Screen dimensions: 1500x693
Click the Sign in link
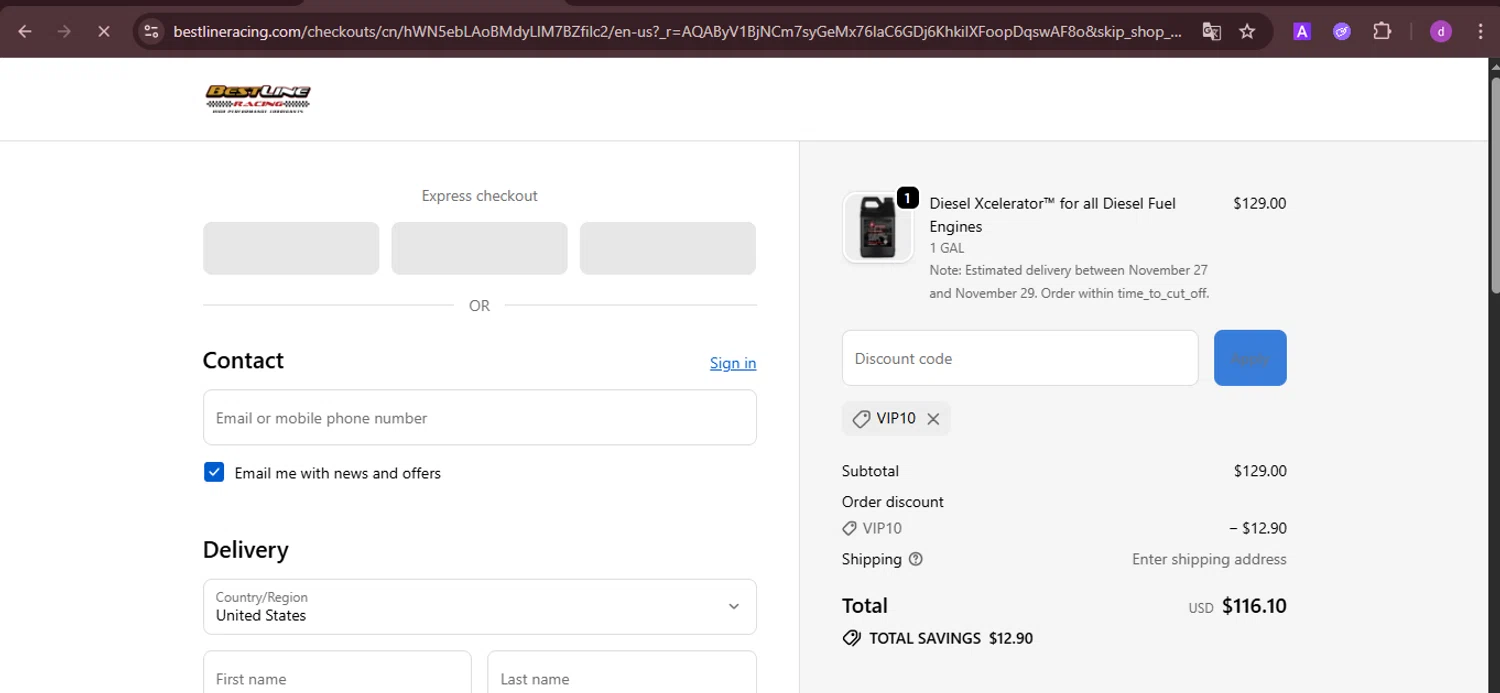[733, 363]
